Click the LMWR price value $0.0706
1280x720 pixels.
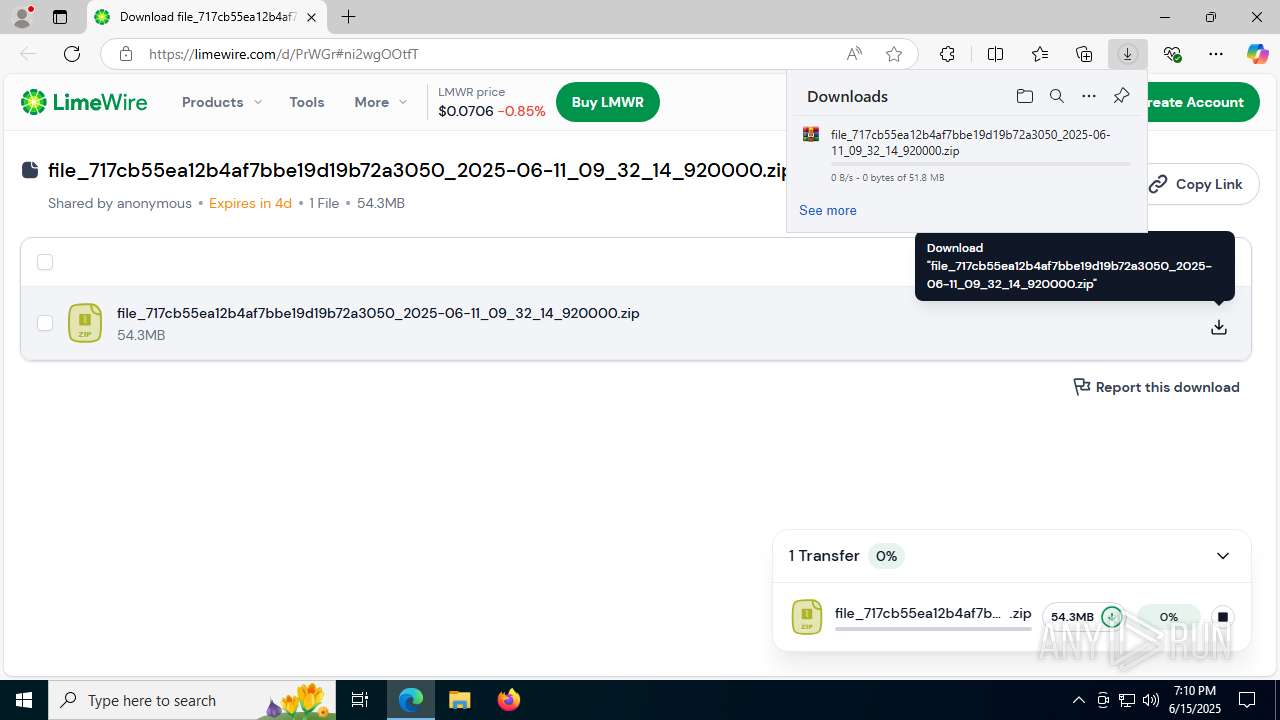tap(466, 111)
